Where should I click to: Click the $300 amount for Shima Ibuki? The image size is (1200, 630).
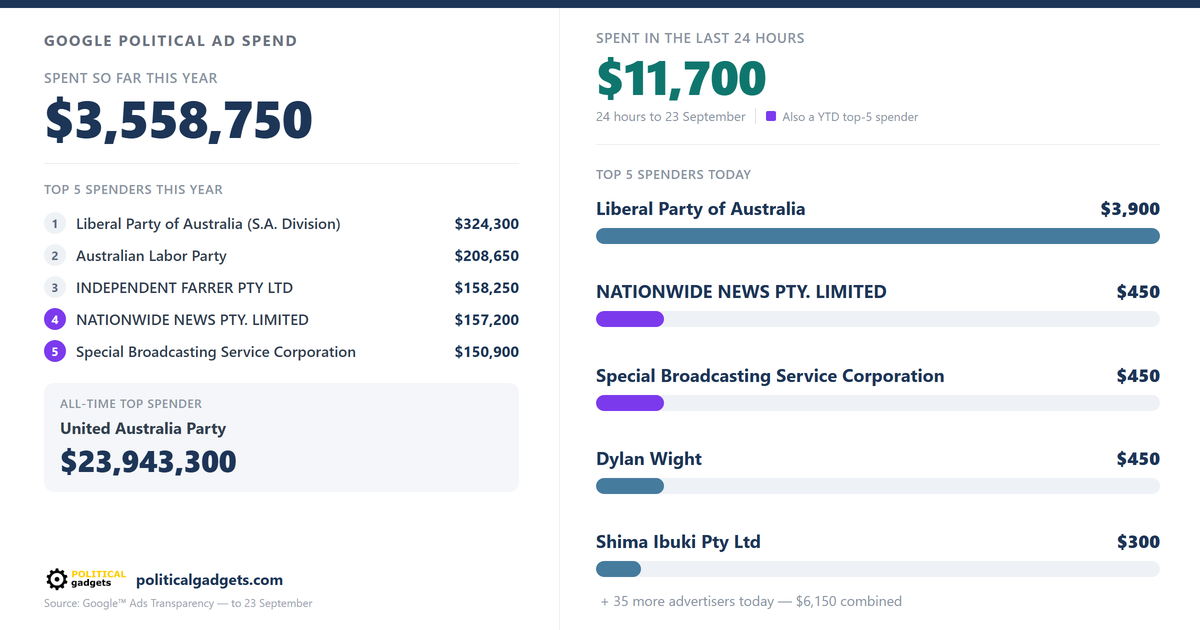pos(1138,542)
